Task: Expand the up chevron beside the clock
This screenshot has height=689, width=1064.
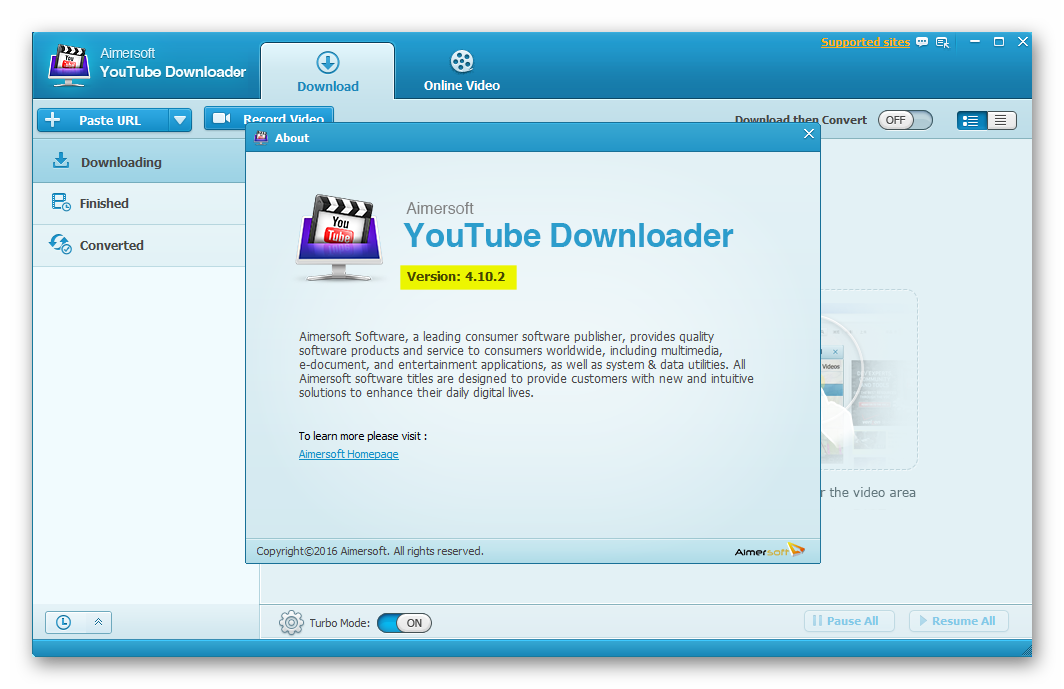Action: [x=98, y=622]
